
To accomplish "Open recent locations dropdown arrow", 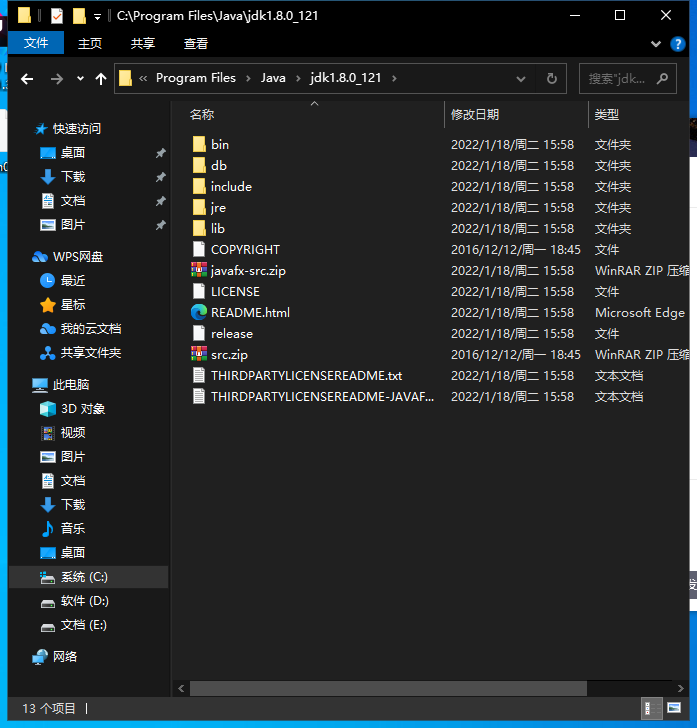I will [x=80, y=79].
